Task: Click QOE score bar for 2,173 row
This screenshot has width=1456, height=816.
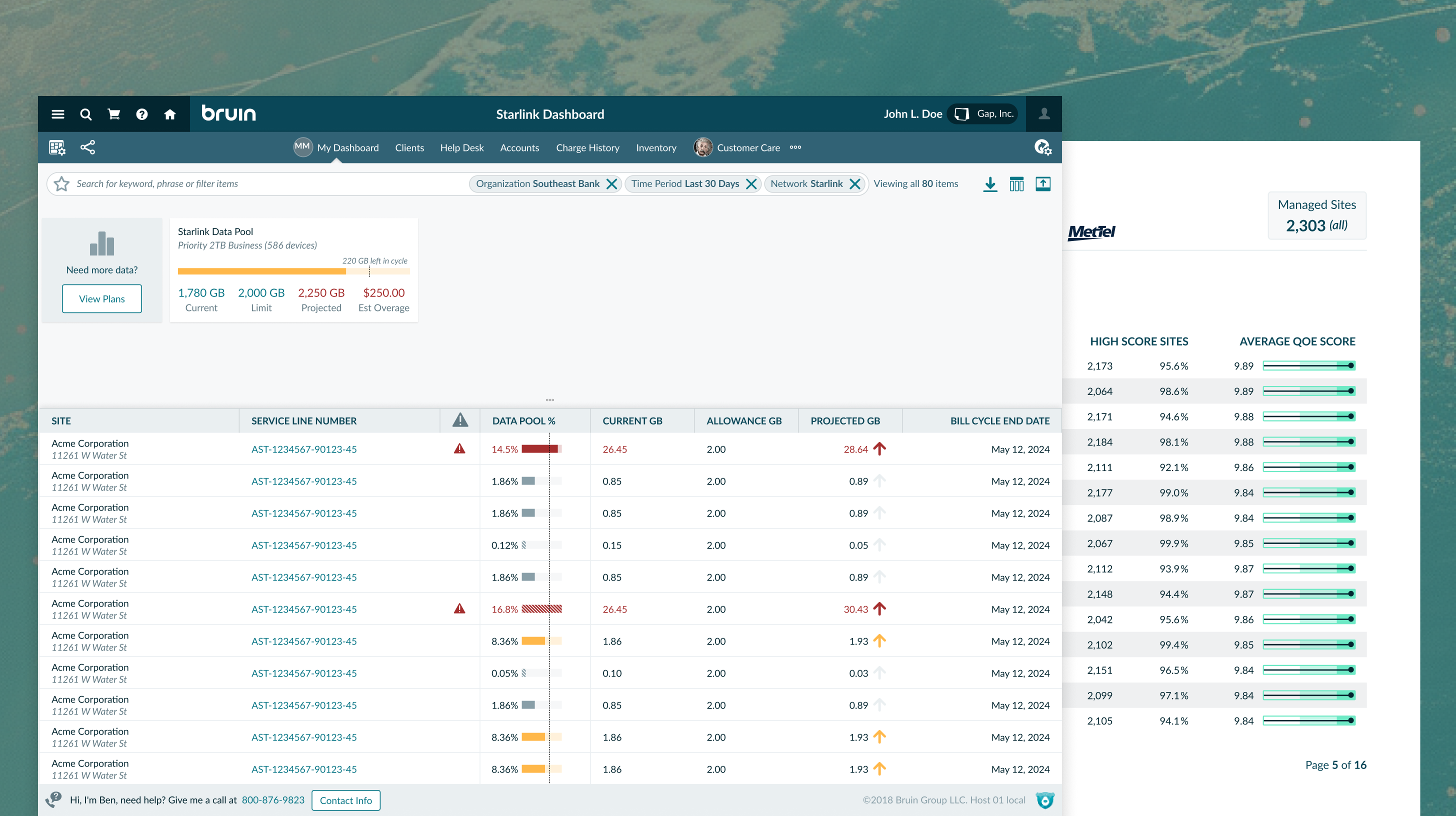Action: (1309, 365)
